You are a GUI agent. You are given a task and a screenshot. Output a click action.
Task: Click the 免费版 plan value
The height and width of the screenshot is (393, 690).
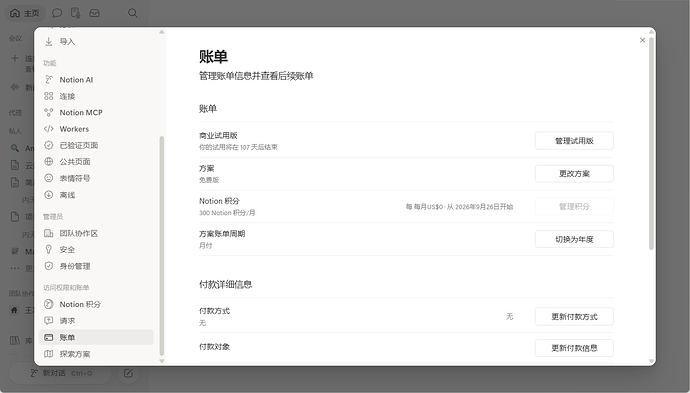point(209,180)
